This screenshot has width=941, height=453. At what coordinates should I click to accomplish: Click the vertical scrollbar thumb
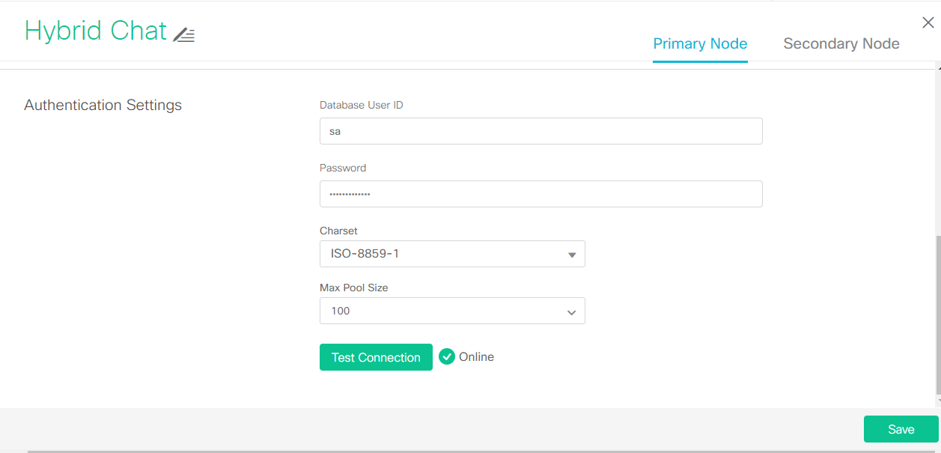click(x=938, y=315)
